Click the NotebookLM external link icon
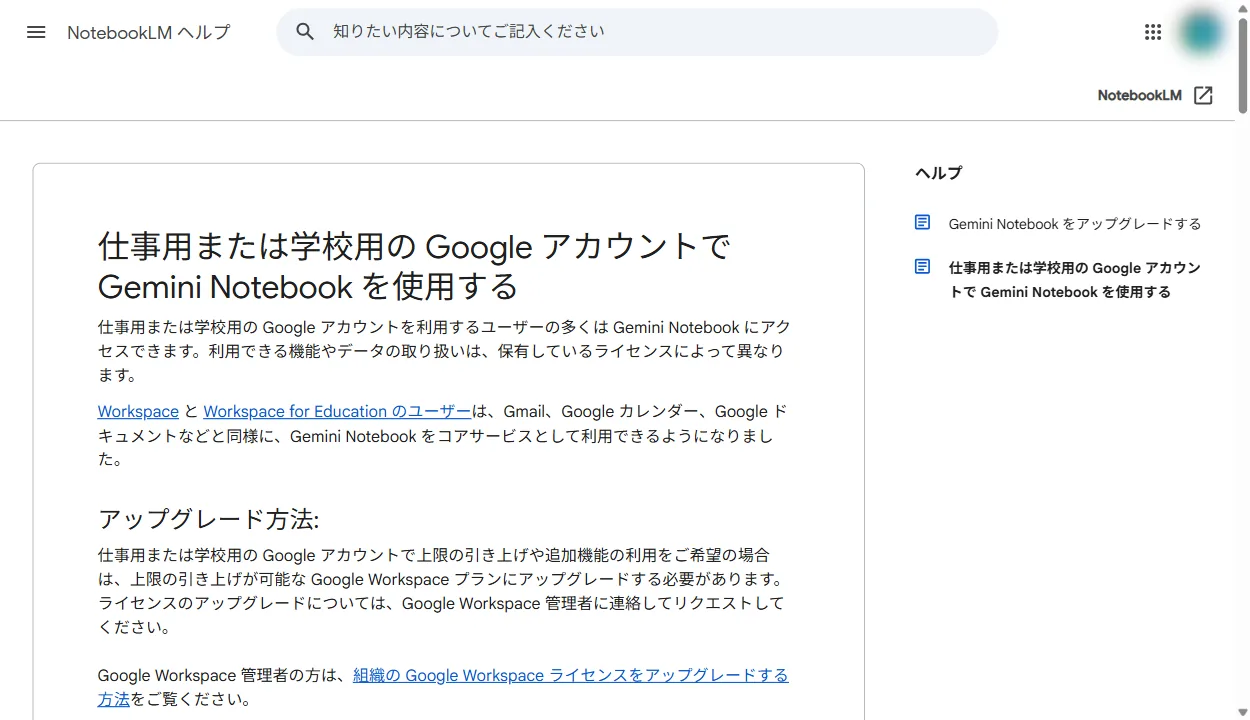The width and height of the screenshot is (1250, 720). [x=1204, y=95]
